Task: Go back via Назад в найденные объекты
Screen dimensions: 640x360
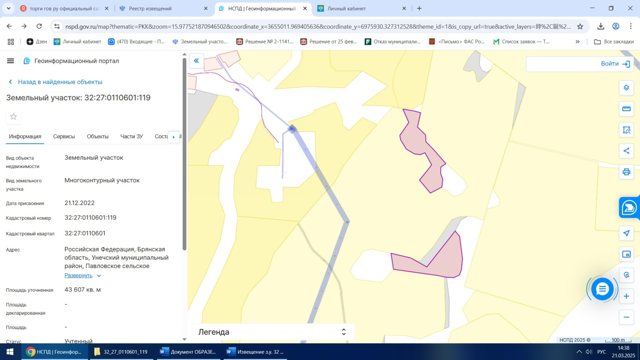Action: [56, 82]
